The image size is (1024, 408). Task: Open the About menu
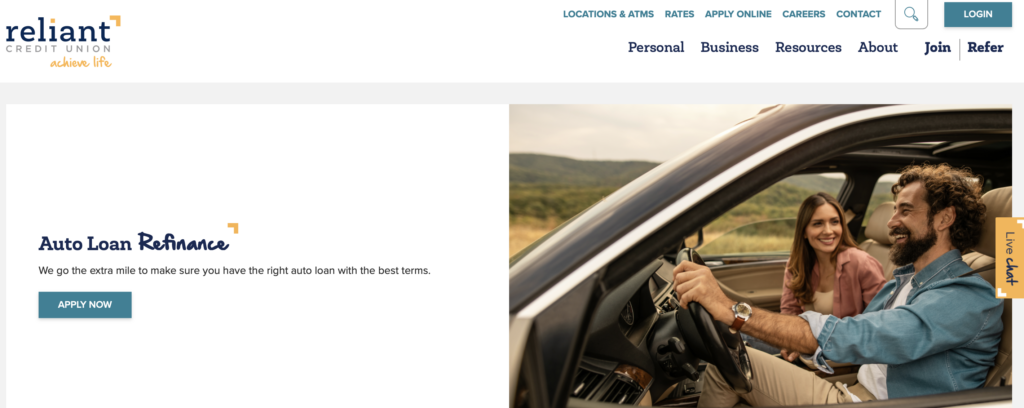point(878,48)
